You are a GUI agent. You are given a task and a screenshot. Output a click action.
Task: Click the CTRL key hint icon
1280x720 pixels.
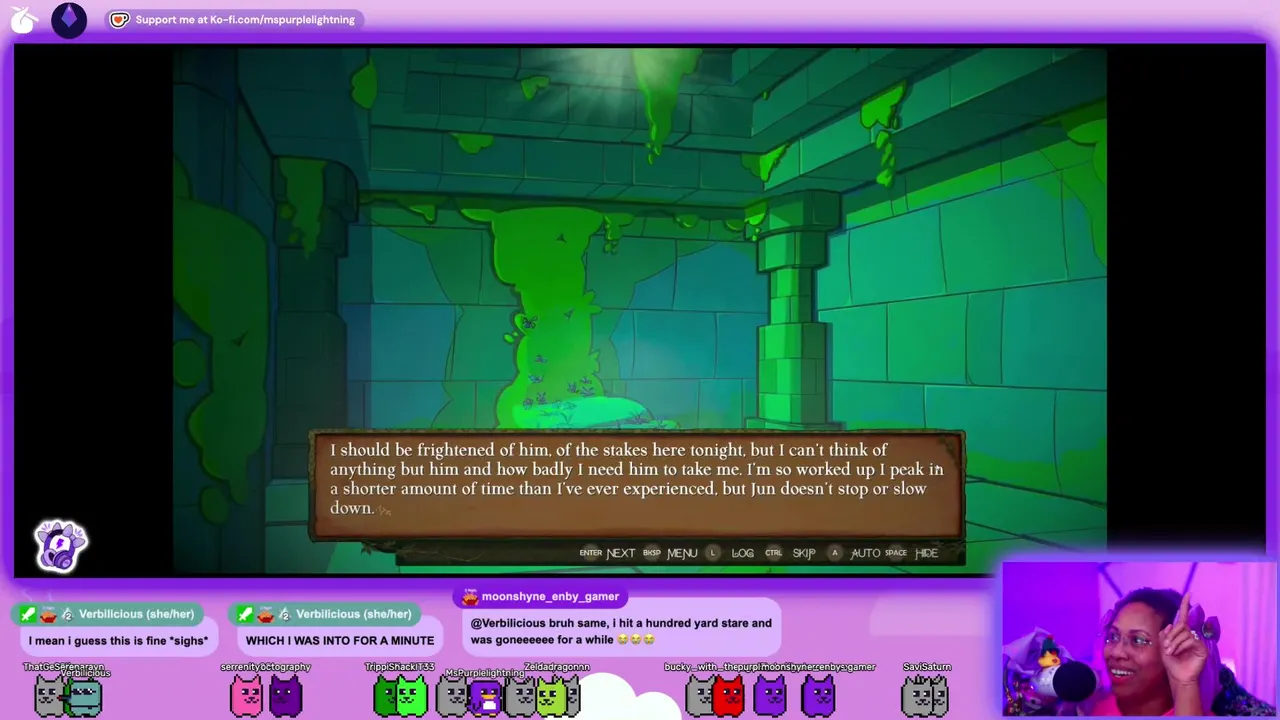point(774,553)
